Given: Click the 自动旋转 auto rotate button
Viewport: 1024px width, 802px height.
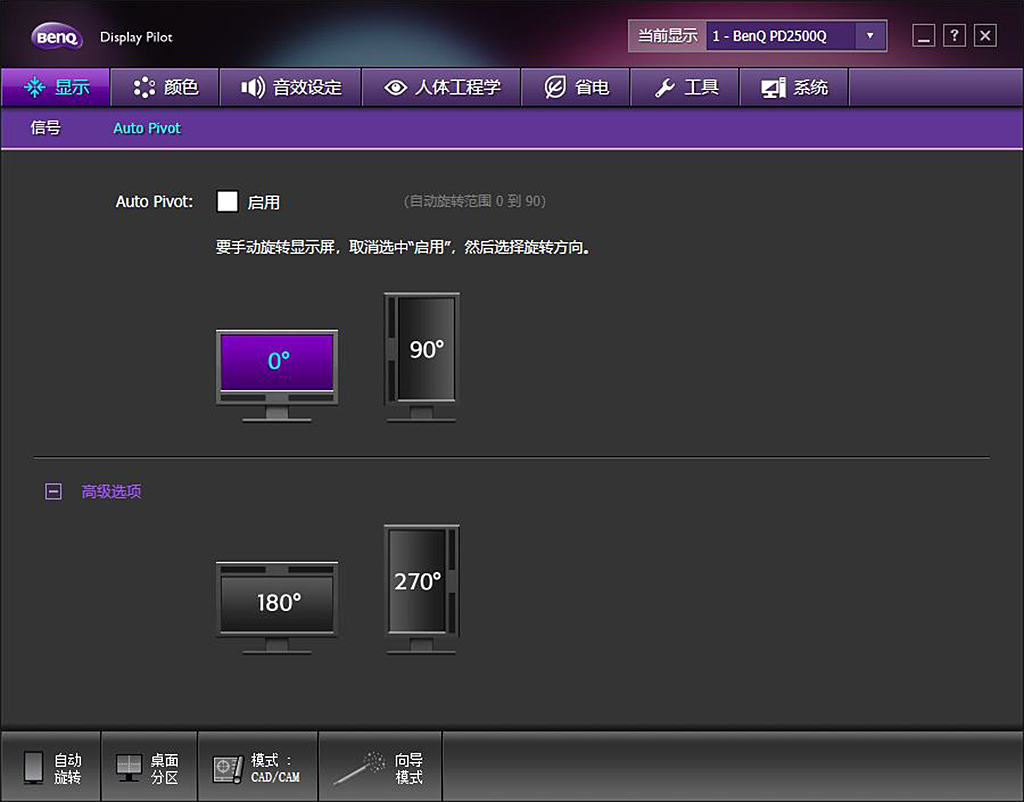Looking at the screenshot, I should 51,767.
